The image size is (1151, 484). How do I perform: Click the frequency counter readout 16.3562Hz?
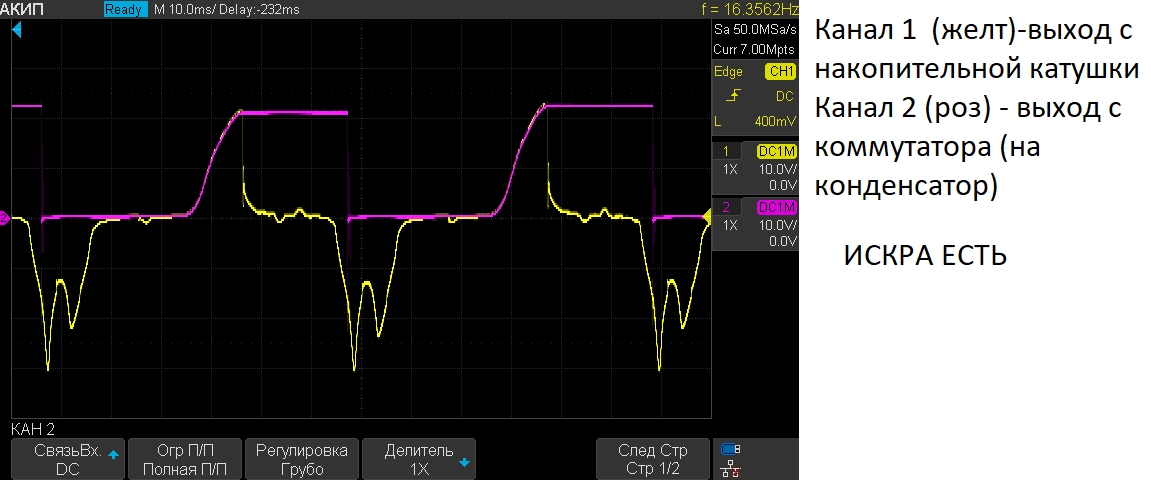[x=750, y=9]
